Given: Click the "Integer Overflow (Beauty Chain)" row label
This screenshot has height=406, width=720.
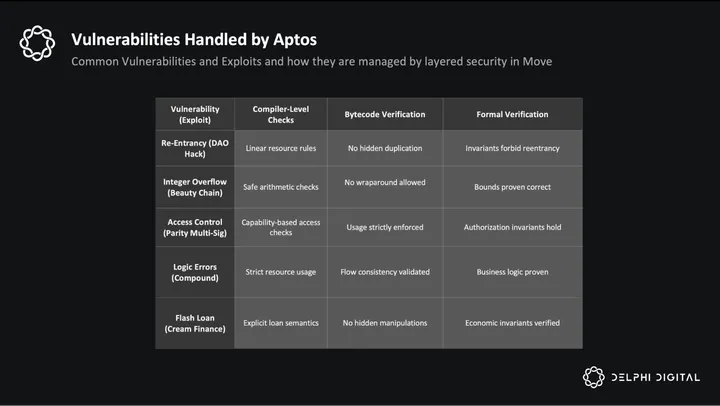Looking at the screenshot, I should pos(195,187).
